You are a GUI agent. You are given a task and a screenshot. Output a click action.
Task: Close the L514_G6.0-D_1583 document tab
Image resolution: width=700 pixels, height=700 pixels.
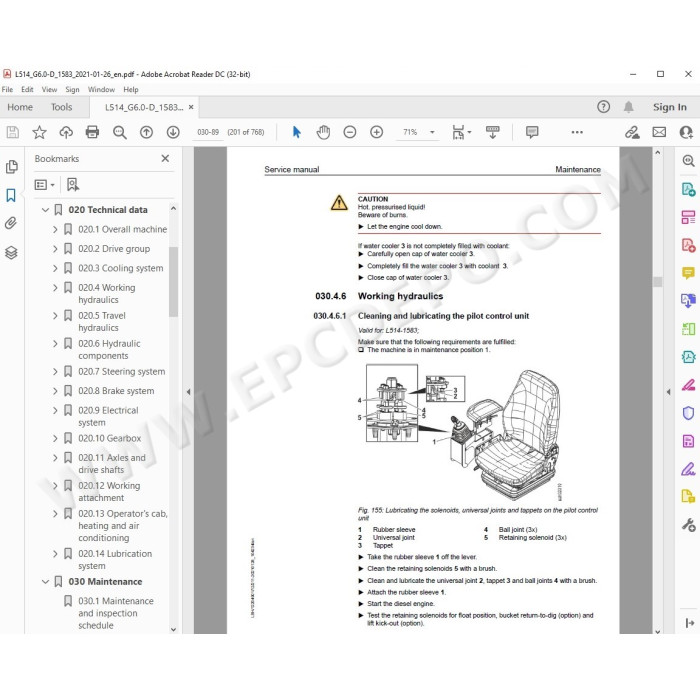pos(191,107)
